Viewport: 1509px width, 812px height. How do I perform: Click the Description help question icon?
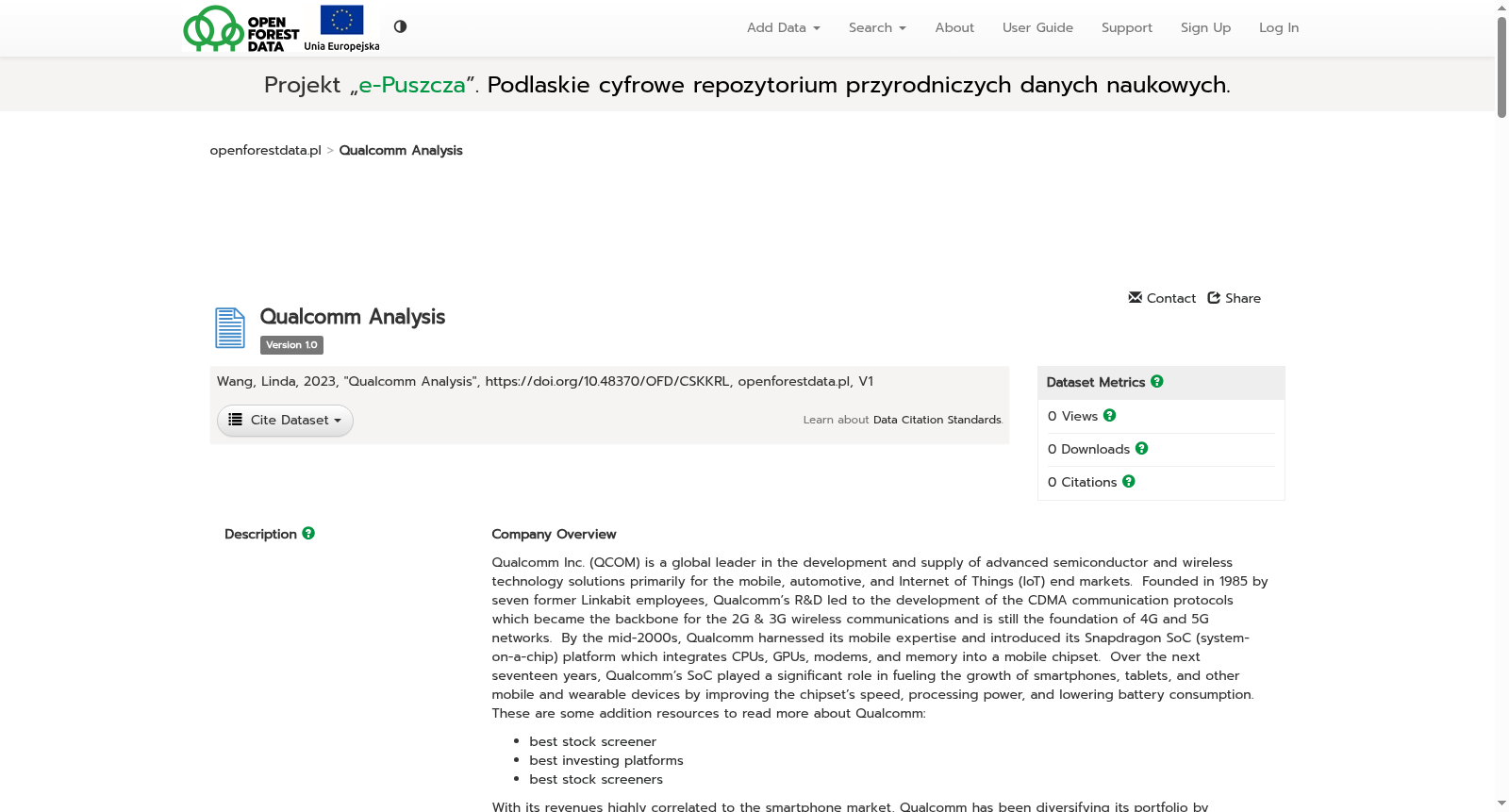308,533
